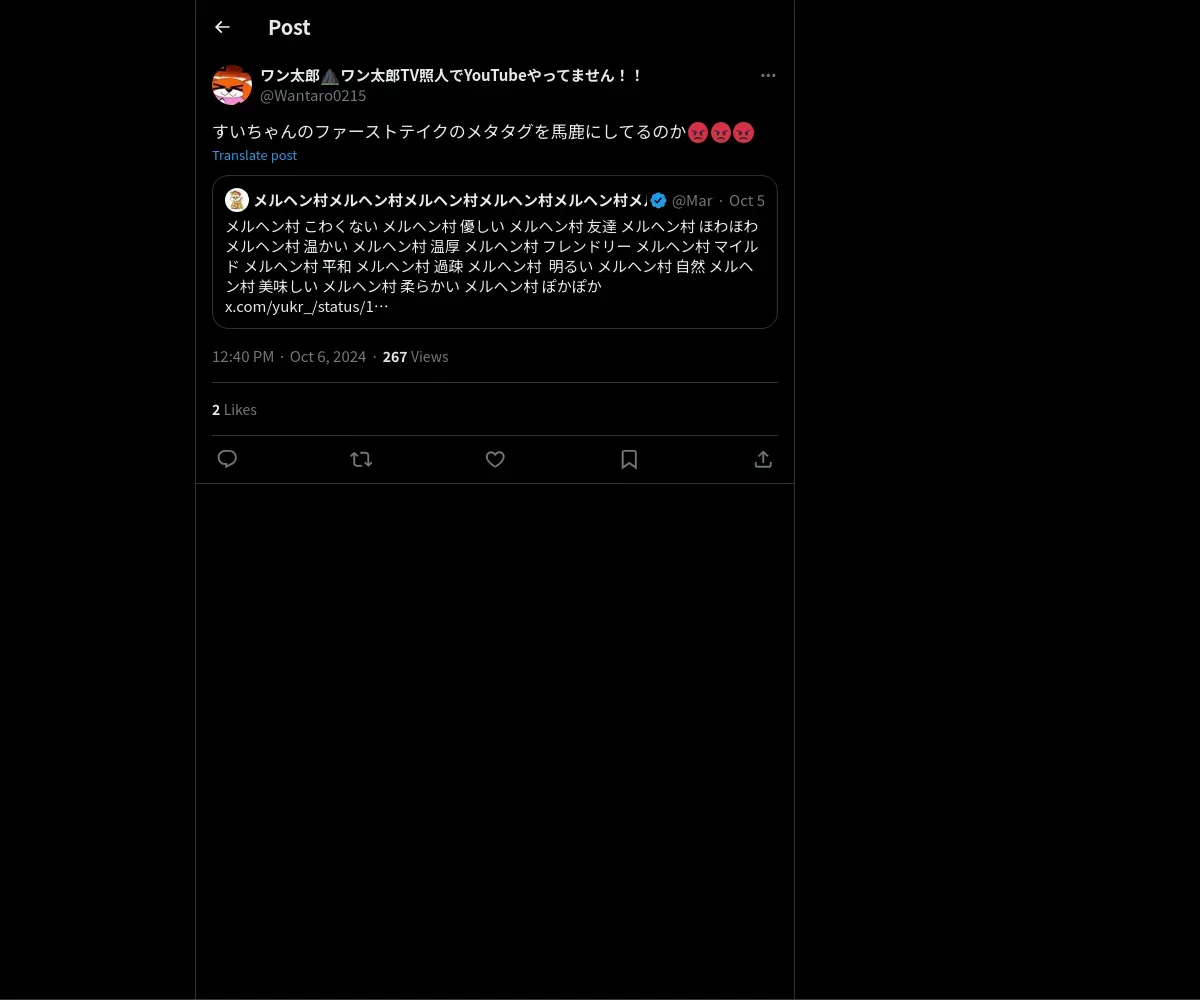This screenshot has height=1000, width=1200.
Task: Open the 12:40 PM Oct 6 timestamp
Action: point(289,357)
